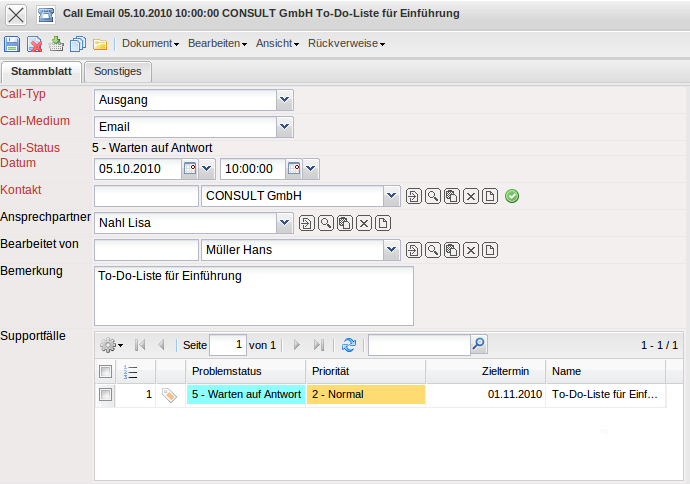Tick the checkbox for support case row 1
The height and width of the screenshot is (484, 690).
tap(105, 395)
